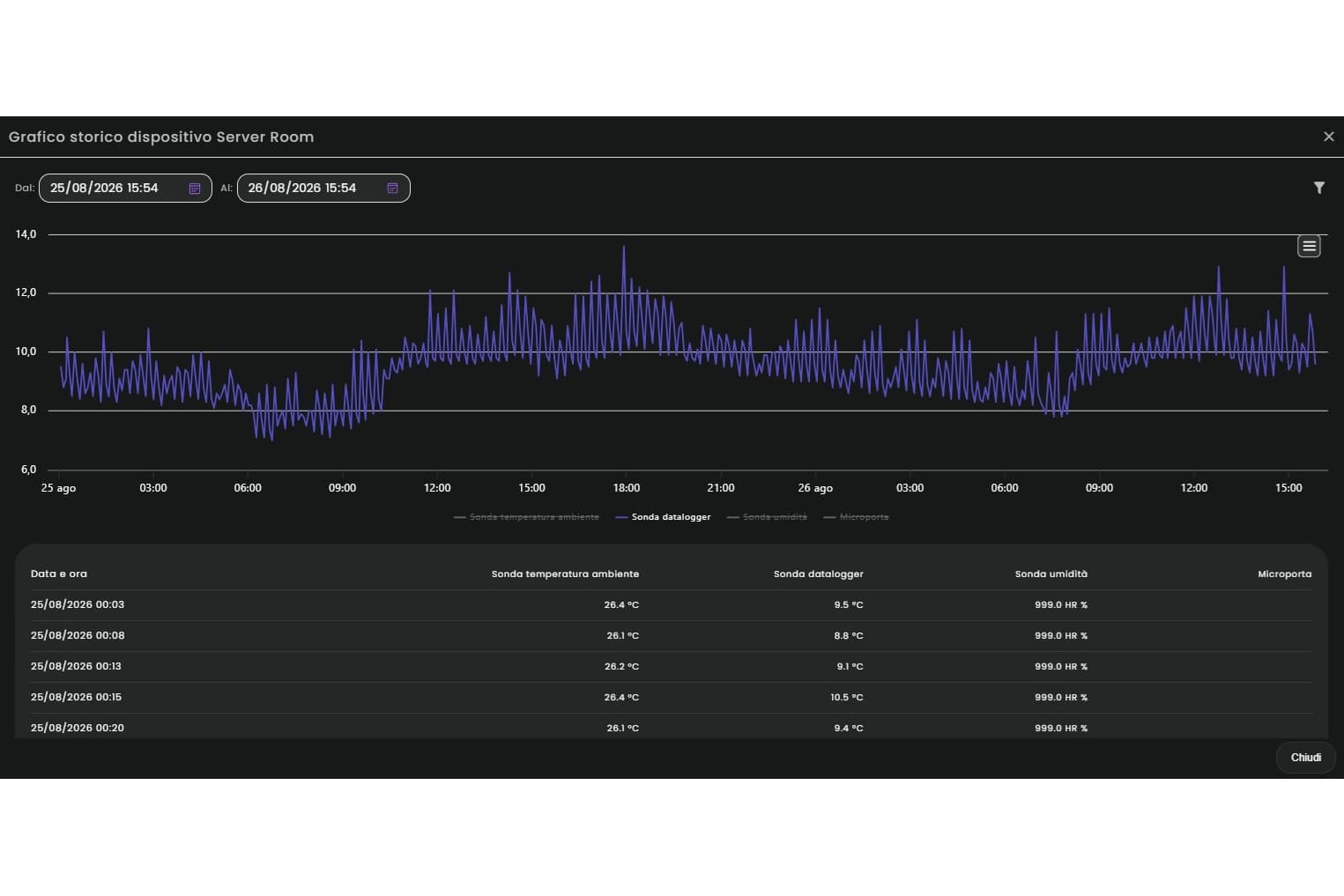Click the 25/08/2026 00:03 table row
This screenshot has width=1344, height=896.
pos(672,605)
